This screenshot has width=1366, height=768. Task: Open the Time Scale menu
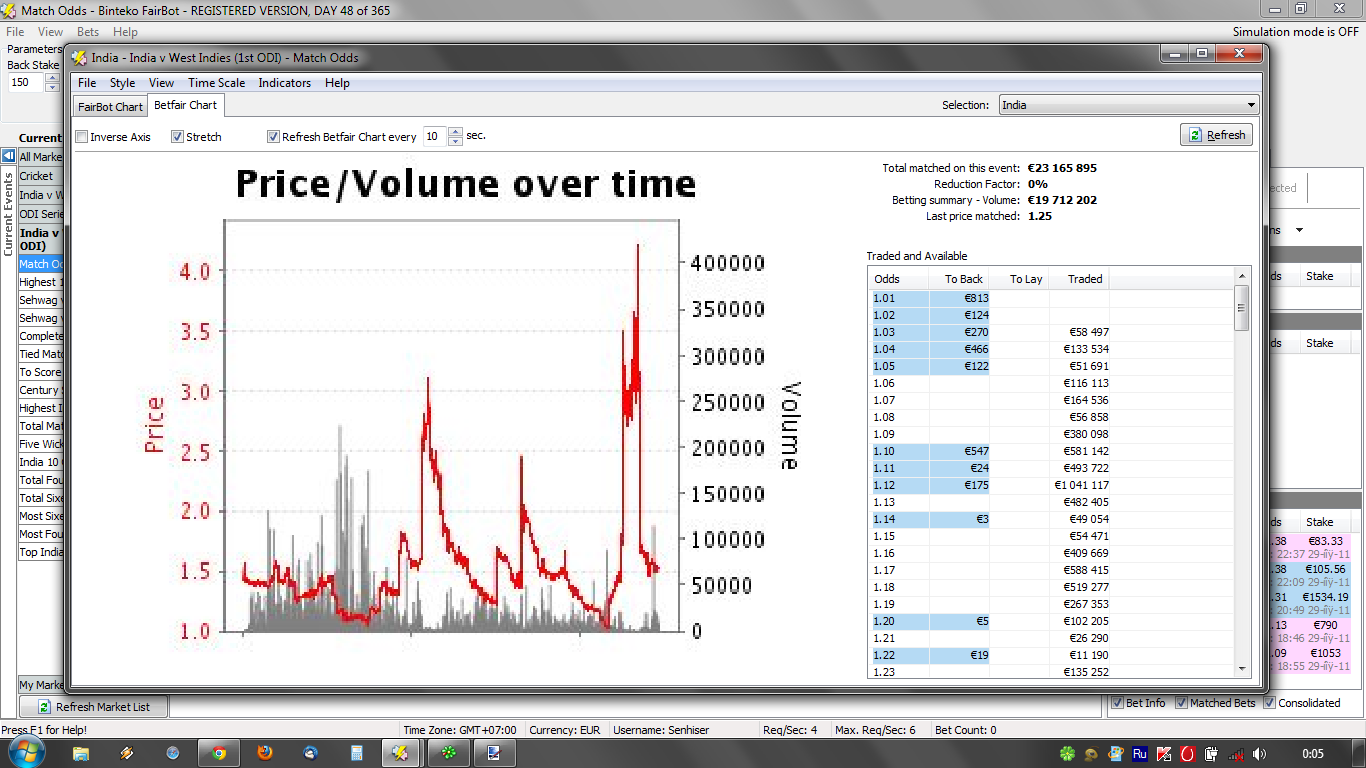(216, 83)
